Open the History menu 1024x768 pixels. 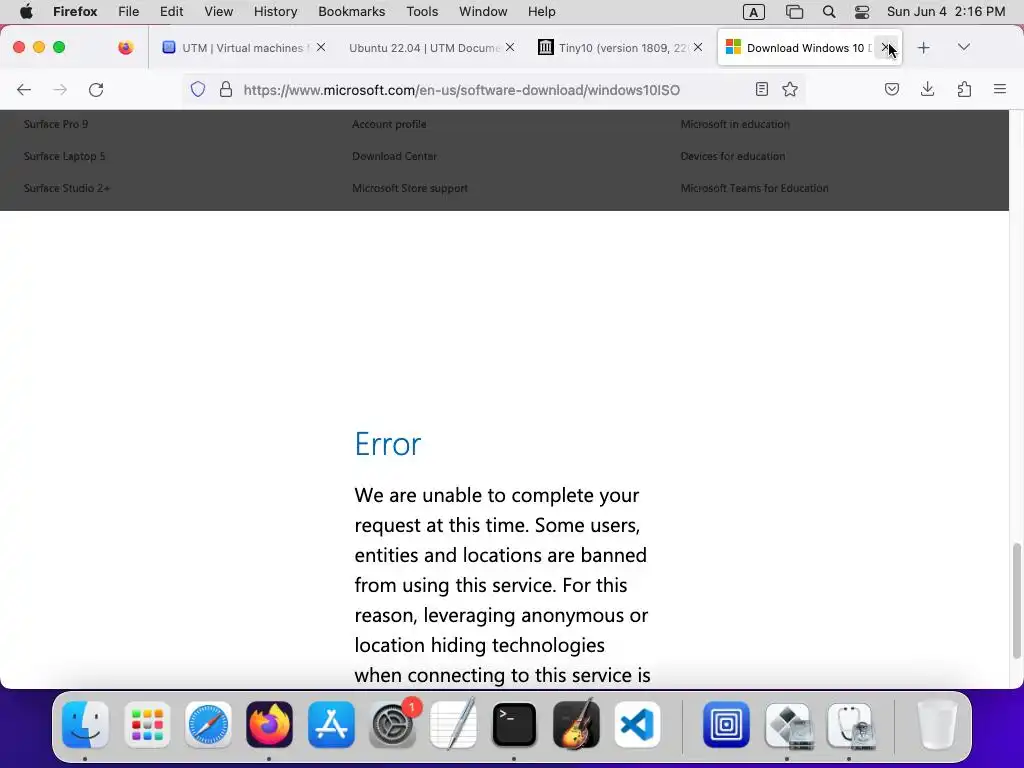(x=276, y=12)
